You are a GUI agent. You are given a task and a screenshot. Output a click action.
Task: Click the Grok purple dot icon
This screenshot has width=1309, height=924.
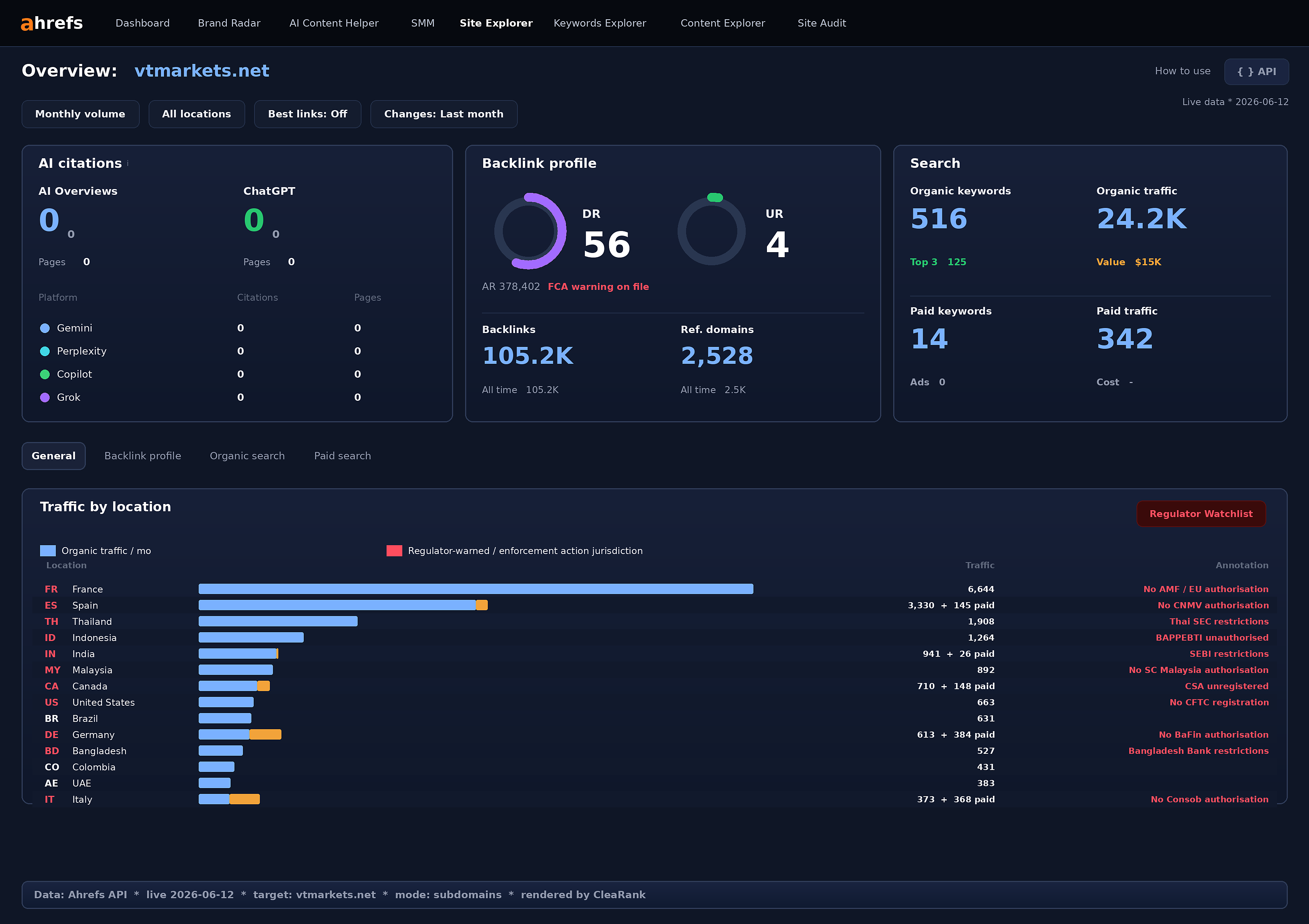(x=45, y=397)
